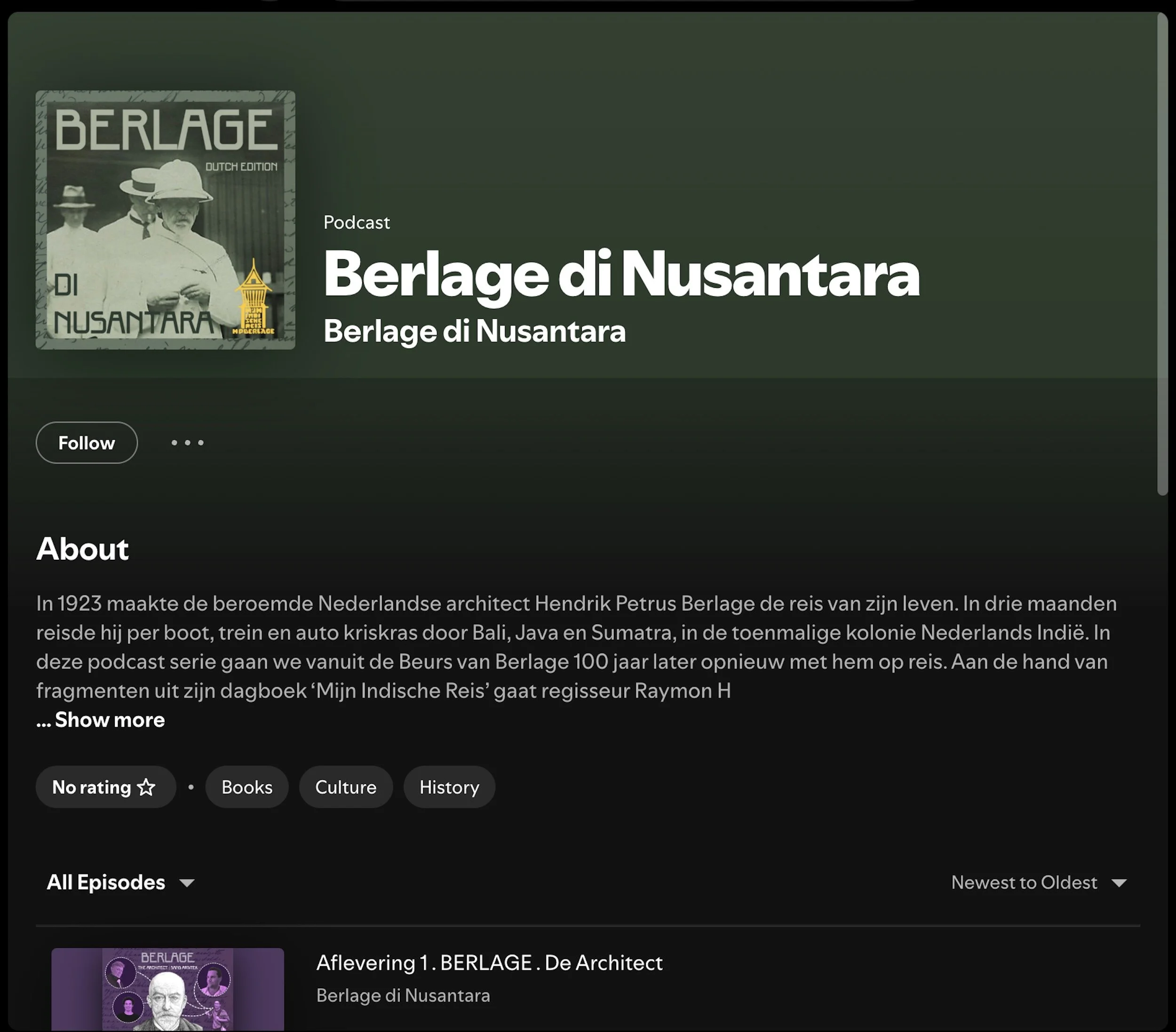Open the All Episodes filter dropdown

[106, 882]
